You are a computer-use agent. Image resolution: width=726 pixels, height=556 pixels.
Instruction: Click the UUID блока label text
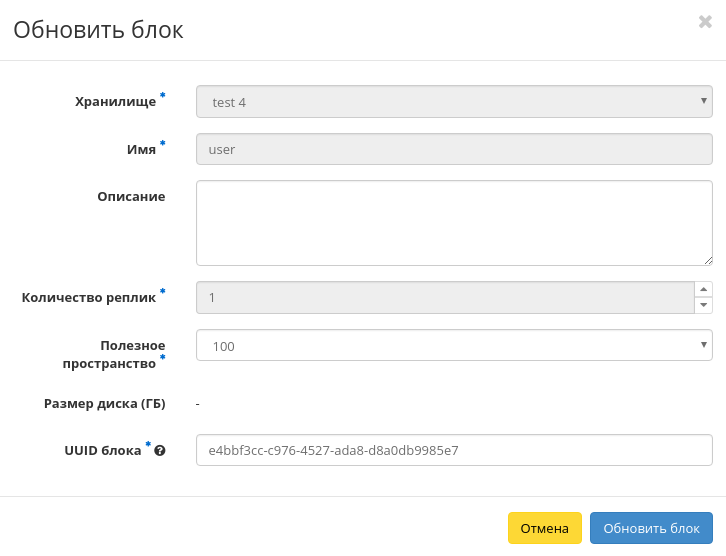(x=103, y=450)
